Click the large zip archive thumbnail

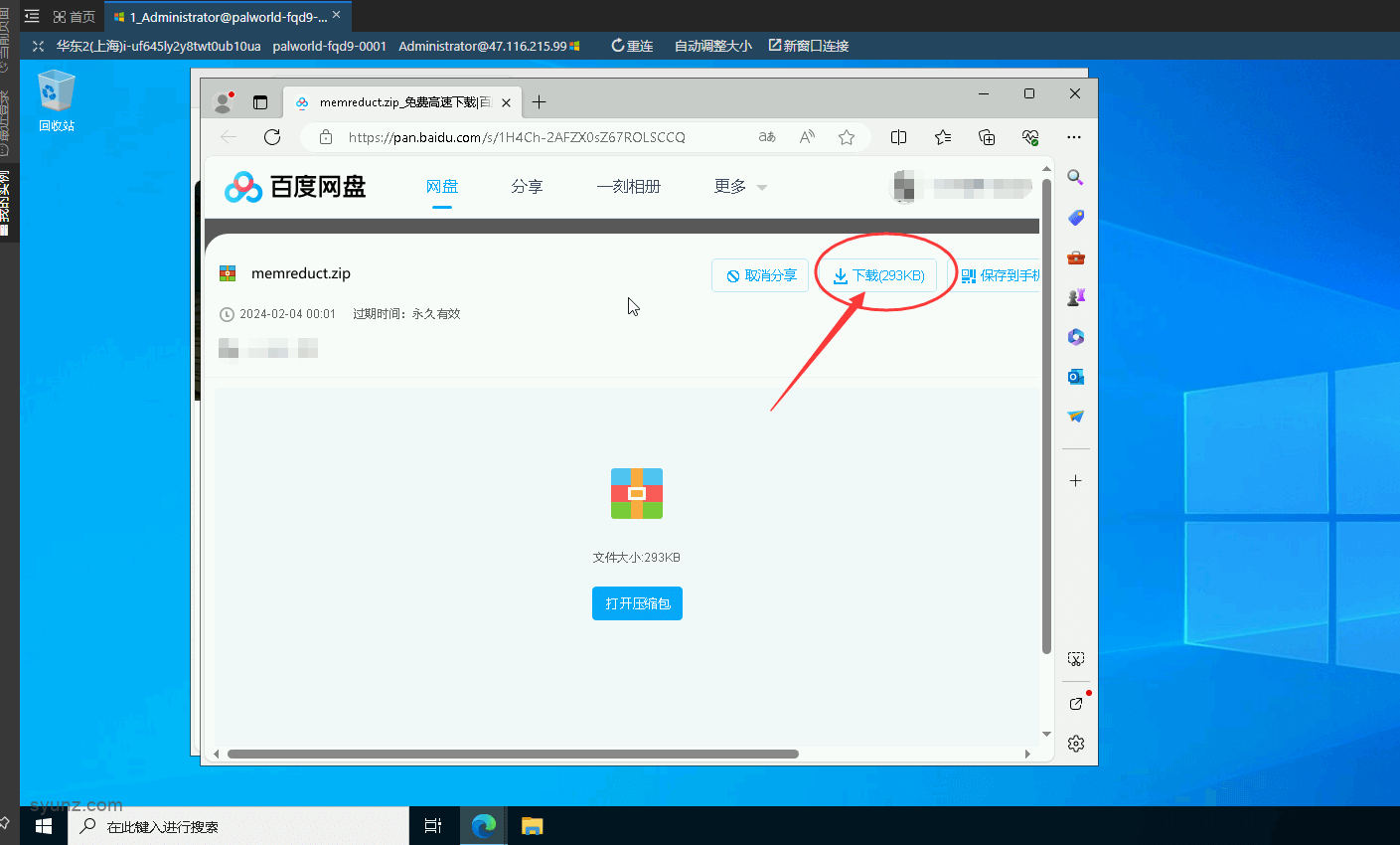click(x=637, y=493)
